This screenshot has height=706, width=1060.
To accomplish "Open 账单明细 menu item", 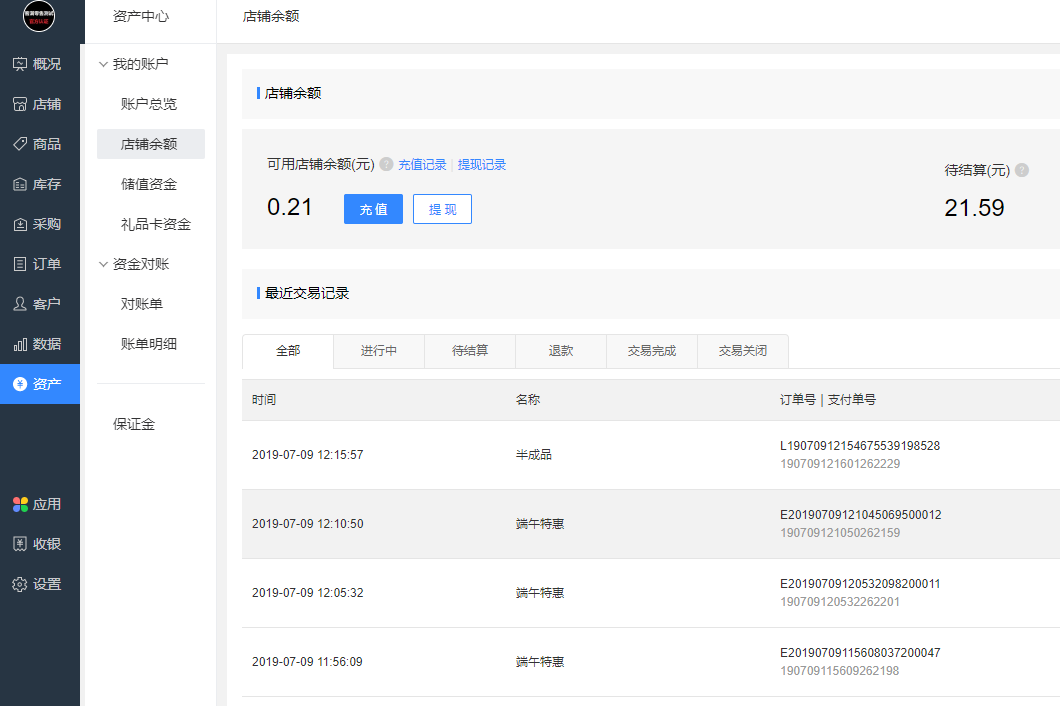I will pos(149,344).
